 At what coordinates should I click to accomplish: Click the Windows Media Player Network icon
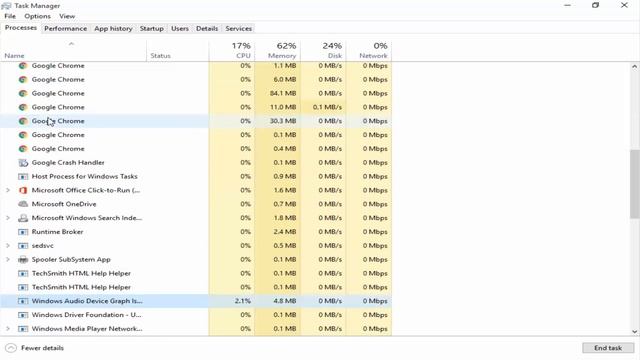(x=23, y=329)
